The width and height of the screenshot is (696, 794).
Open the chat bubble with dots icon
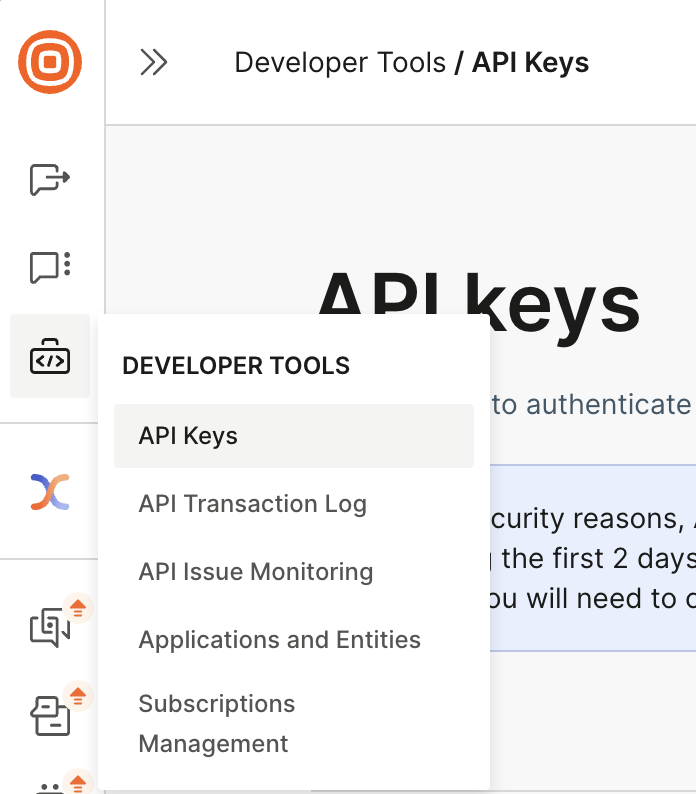click(x=50, y=267)
